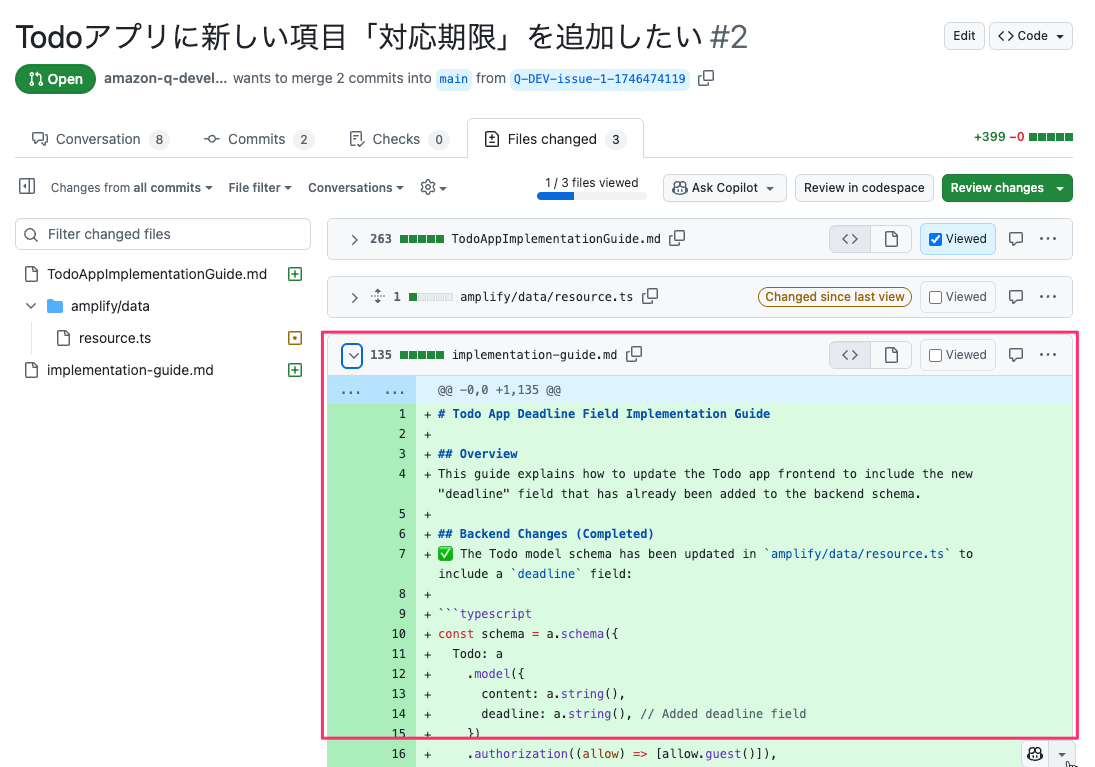Viewport: 1095px width, 767px height.
Task: Open the Changes from all commits dropdown
Action: [x=131, y=187]
